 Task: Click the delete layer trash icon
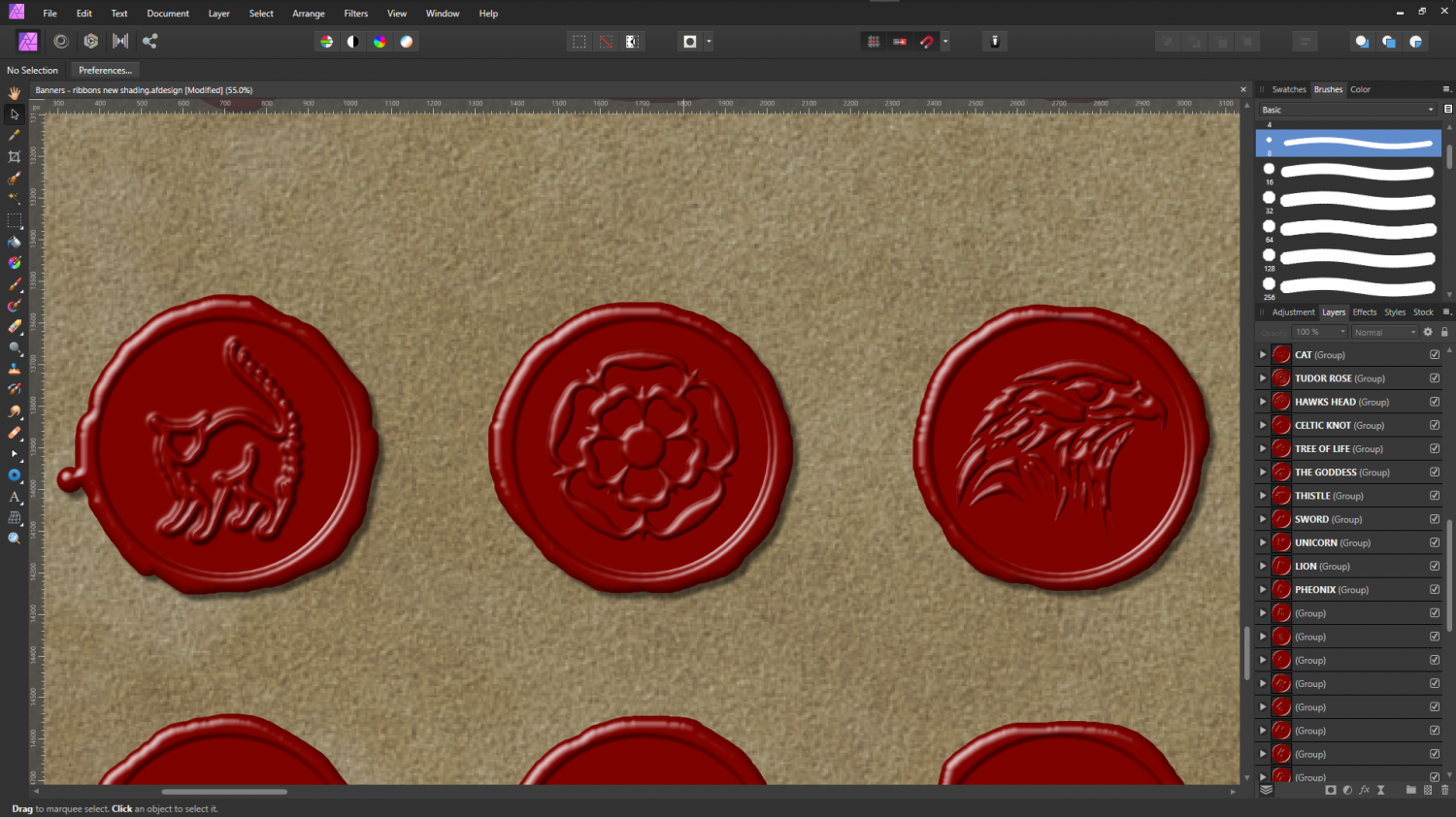[x=1444, y=790]
